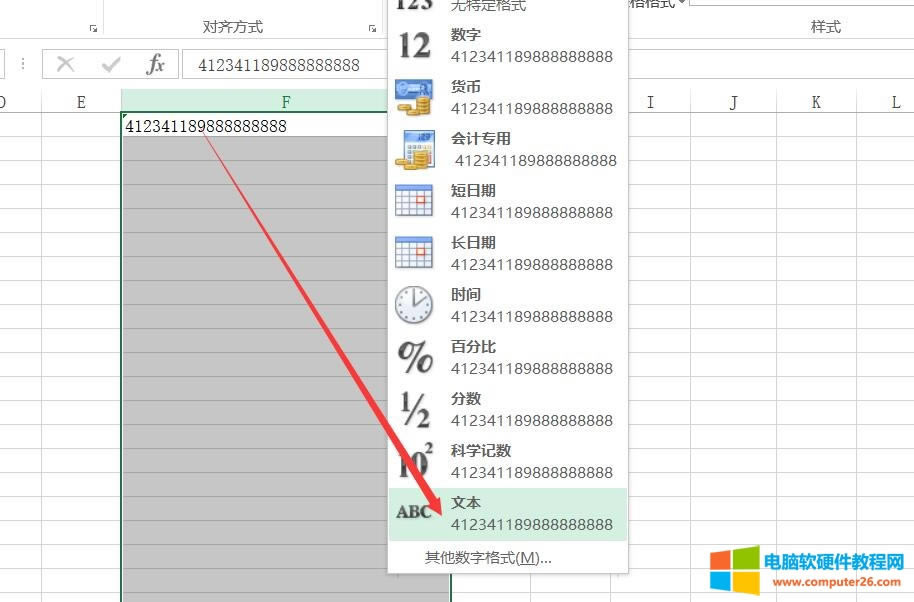Image resolution: width=914 pixels, height=602 pixels.
Task: Select column header F
Action: (x=286, y=101)
